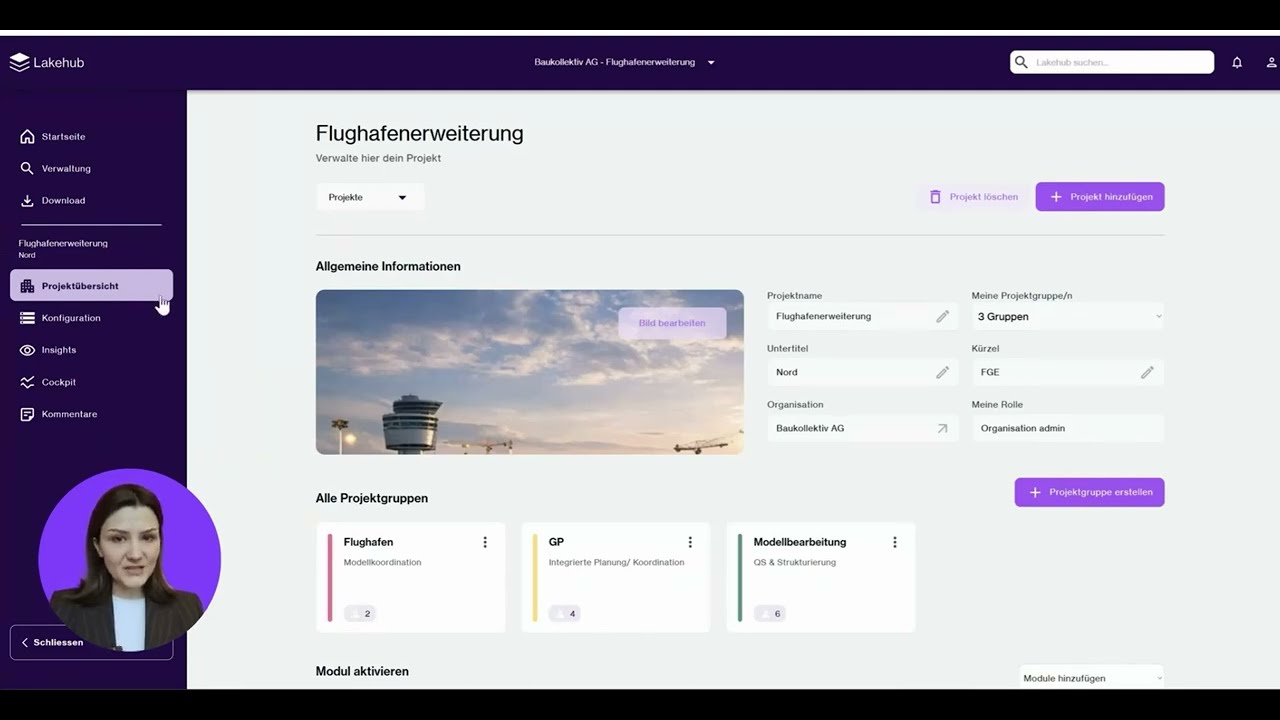
Task: Click the Insights eye icon
Action: click(x=27, y=350)
